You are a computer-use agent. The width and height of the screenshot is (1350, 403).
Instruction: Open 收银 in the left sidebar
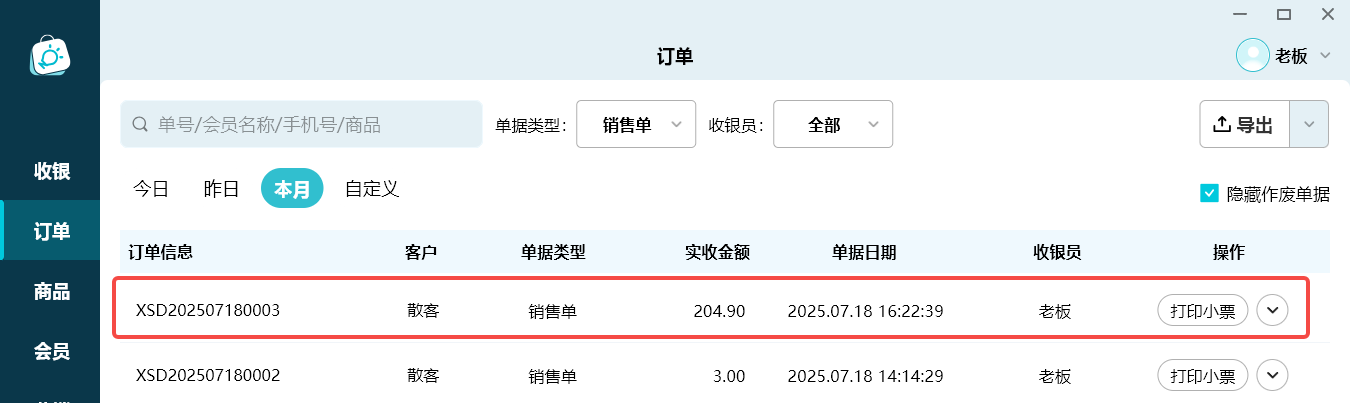pos(51,171)
